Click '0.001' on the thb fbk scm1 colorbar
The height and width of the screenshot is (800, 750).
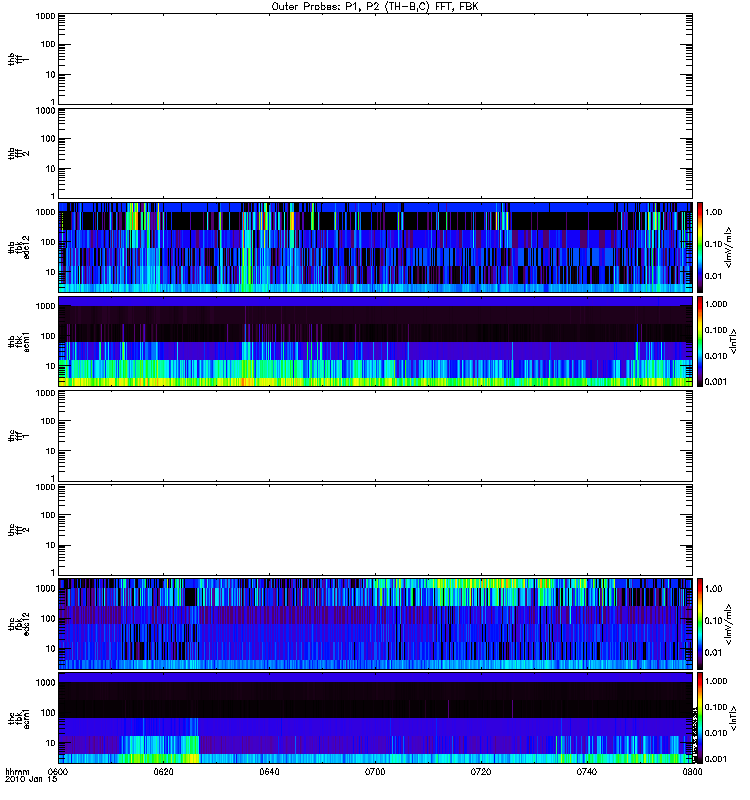(x=716, y=382)
